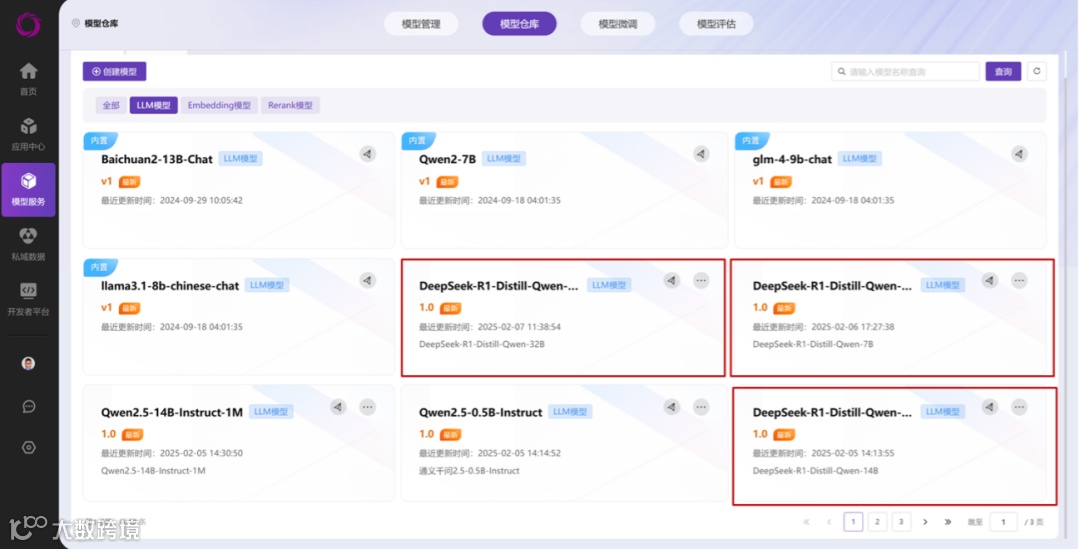The height and width of the screenshot is (549, 1080).
Task: Click the DeepSeek-R1-Distill-Qwen-32B description text
Action: click(481, 344)
